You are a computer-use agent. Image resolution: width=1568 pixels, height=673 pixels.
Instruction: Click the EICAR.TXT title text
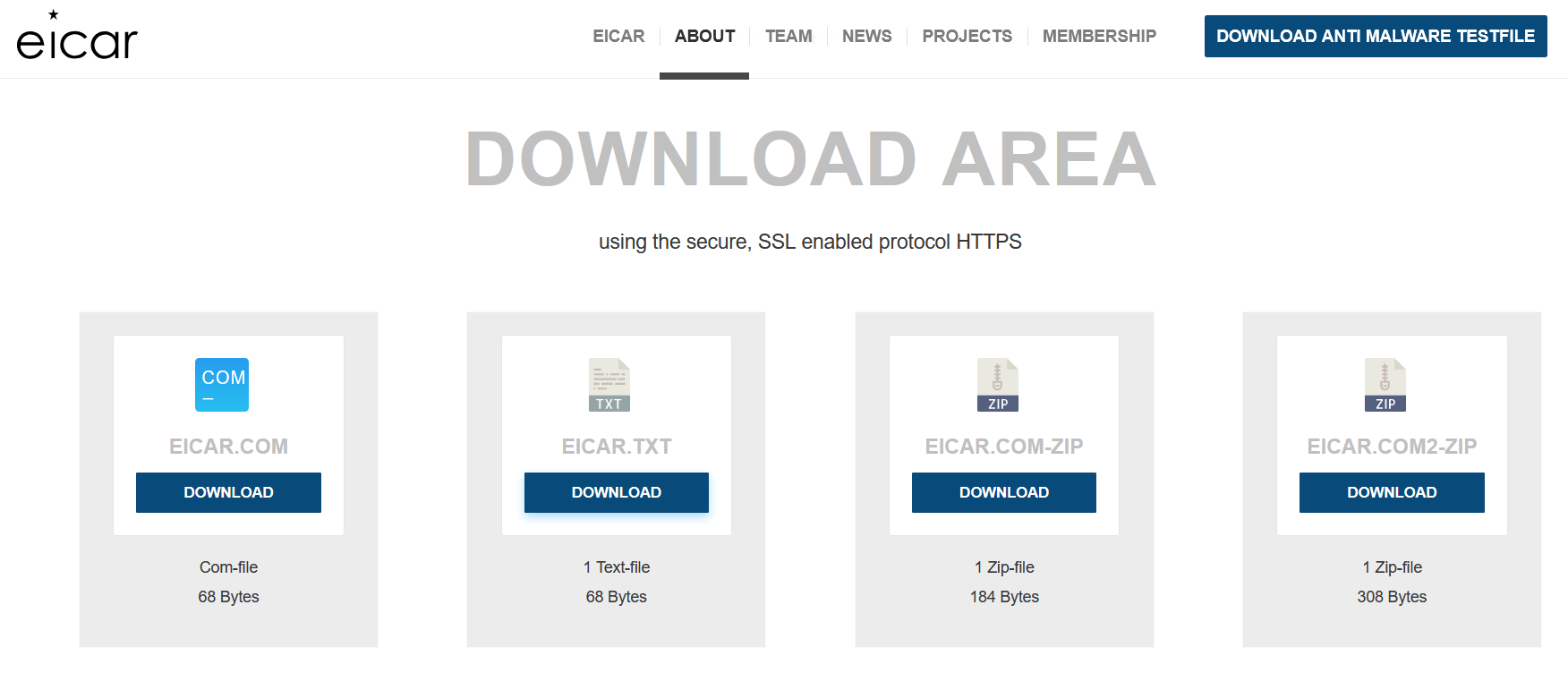[616, 446]
